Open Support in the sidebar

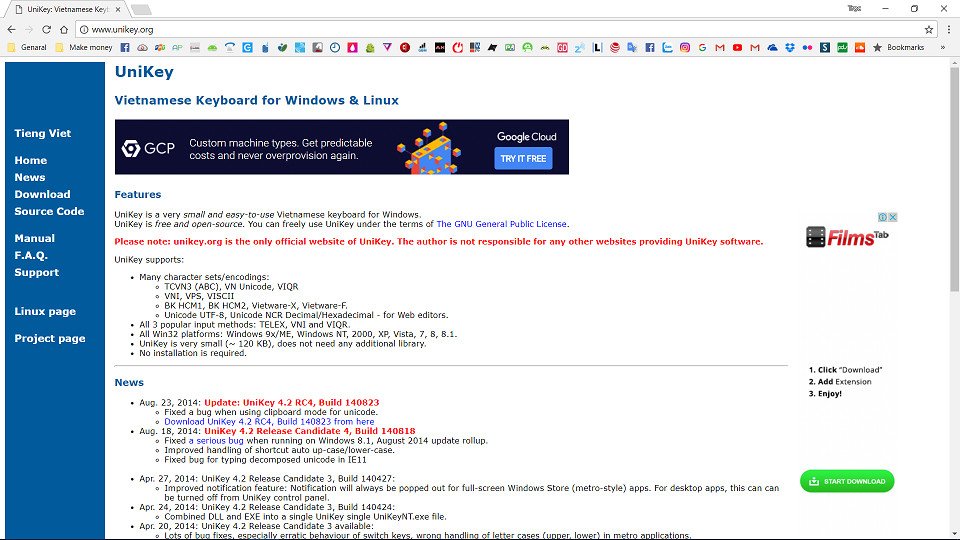click(37, 273)
